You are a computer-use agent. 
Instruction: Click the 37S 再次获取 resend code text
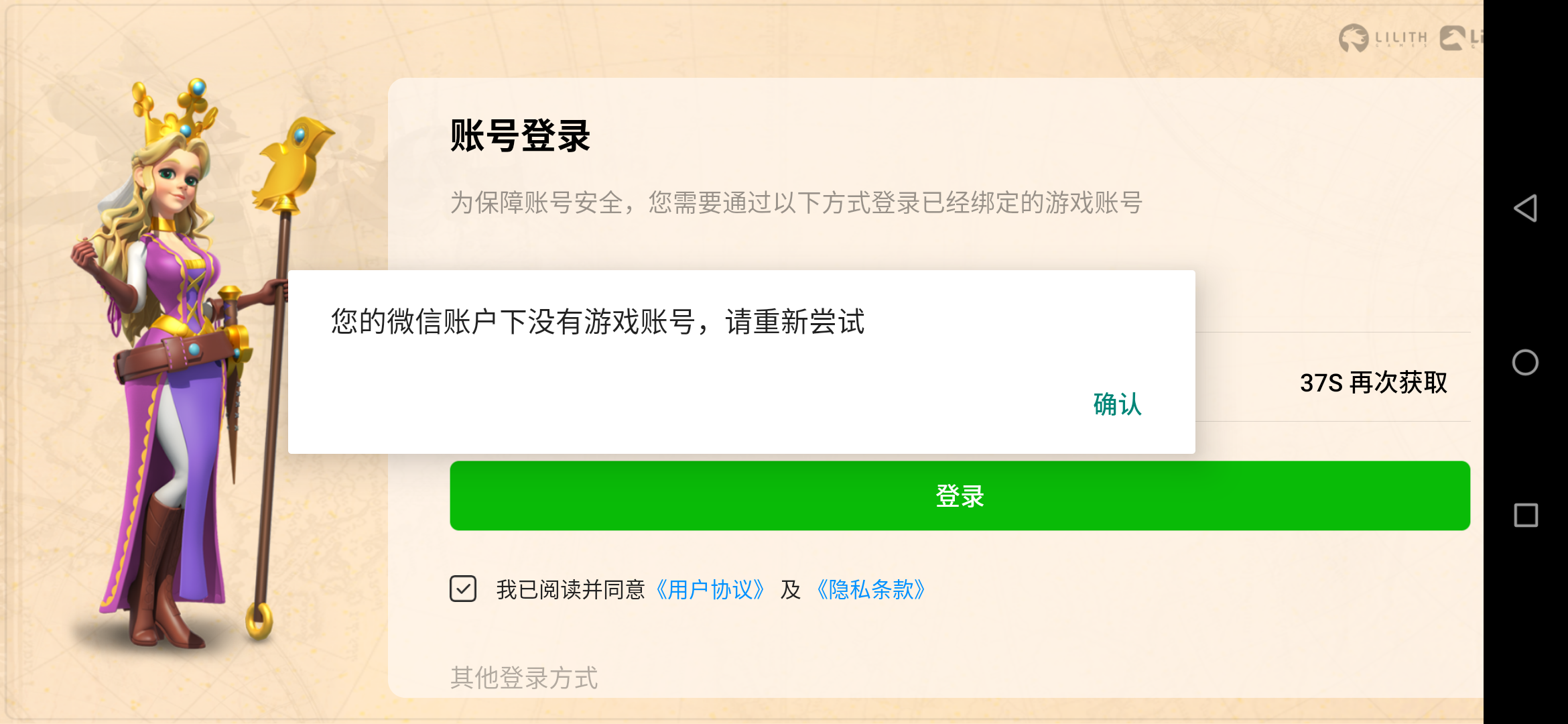[x=1374, y=383]
